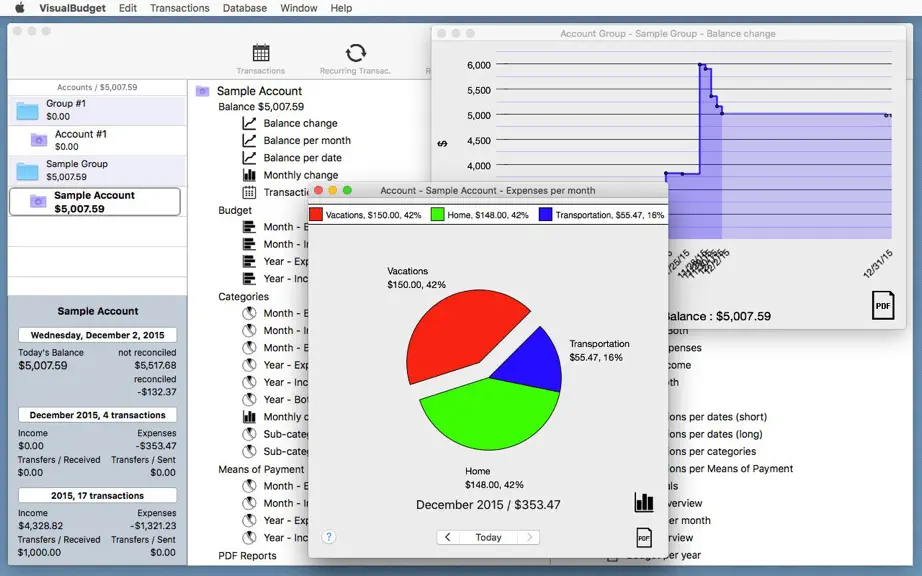The image size is (922, 576).
Task: Open Recurring Transactions toolbar icon
Action: (355, 53)
